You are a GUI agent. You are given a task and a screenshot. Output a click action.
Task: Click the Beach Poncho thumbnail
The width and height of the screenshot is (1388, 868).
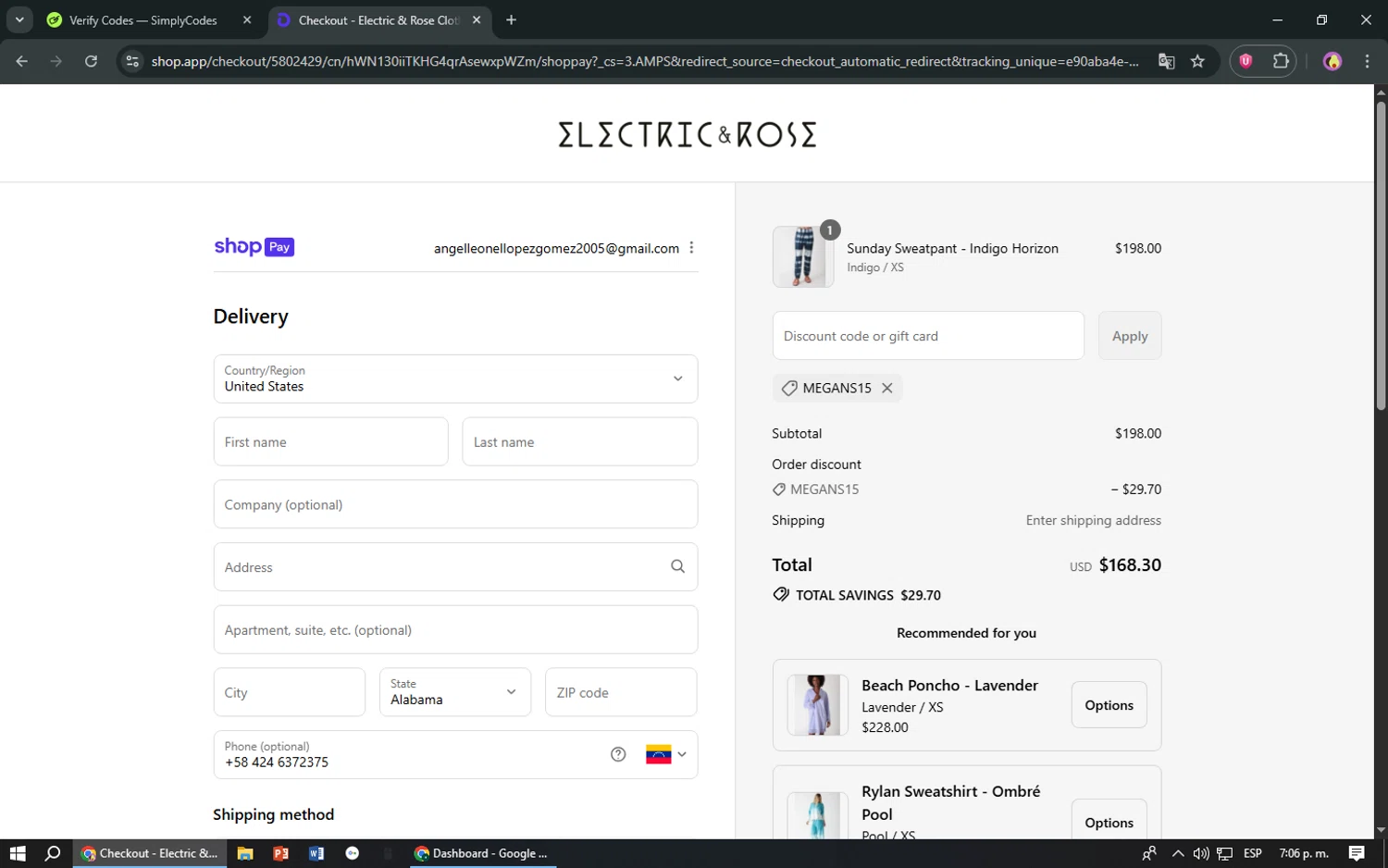tap(818, 705)
